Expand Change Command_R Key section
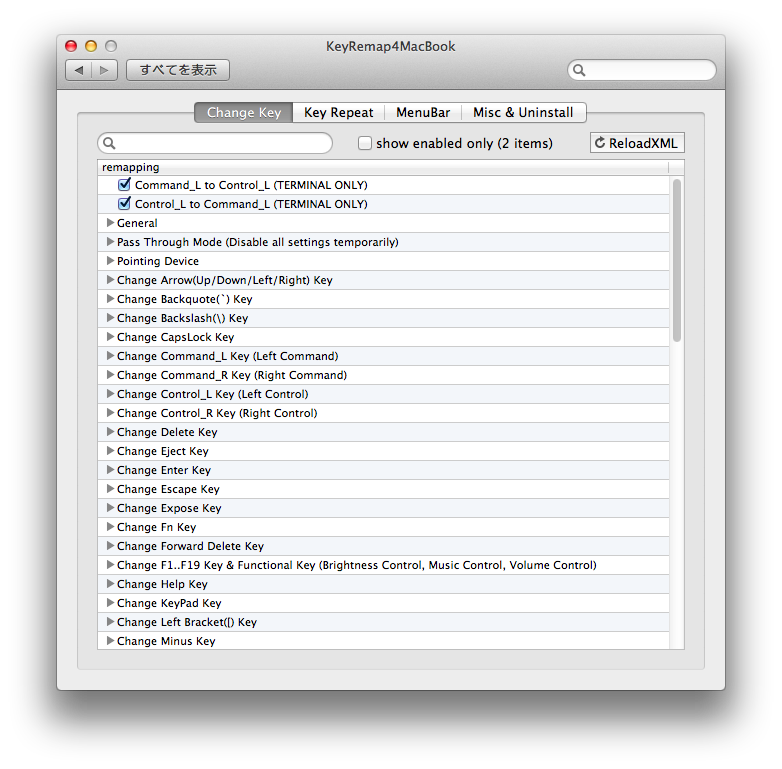The height and width of the screenshot is (769, 782). [x=111, y=375]
